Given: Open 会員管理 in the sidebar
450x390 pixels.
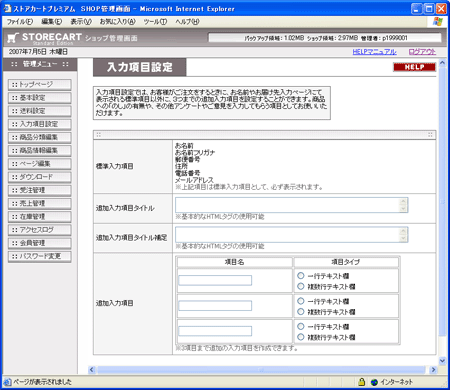Looking at the screenshot, I should coord(40,243).
